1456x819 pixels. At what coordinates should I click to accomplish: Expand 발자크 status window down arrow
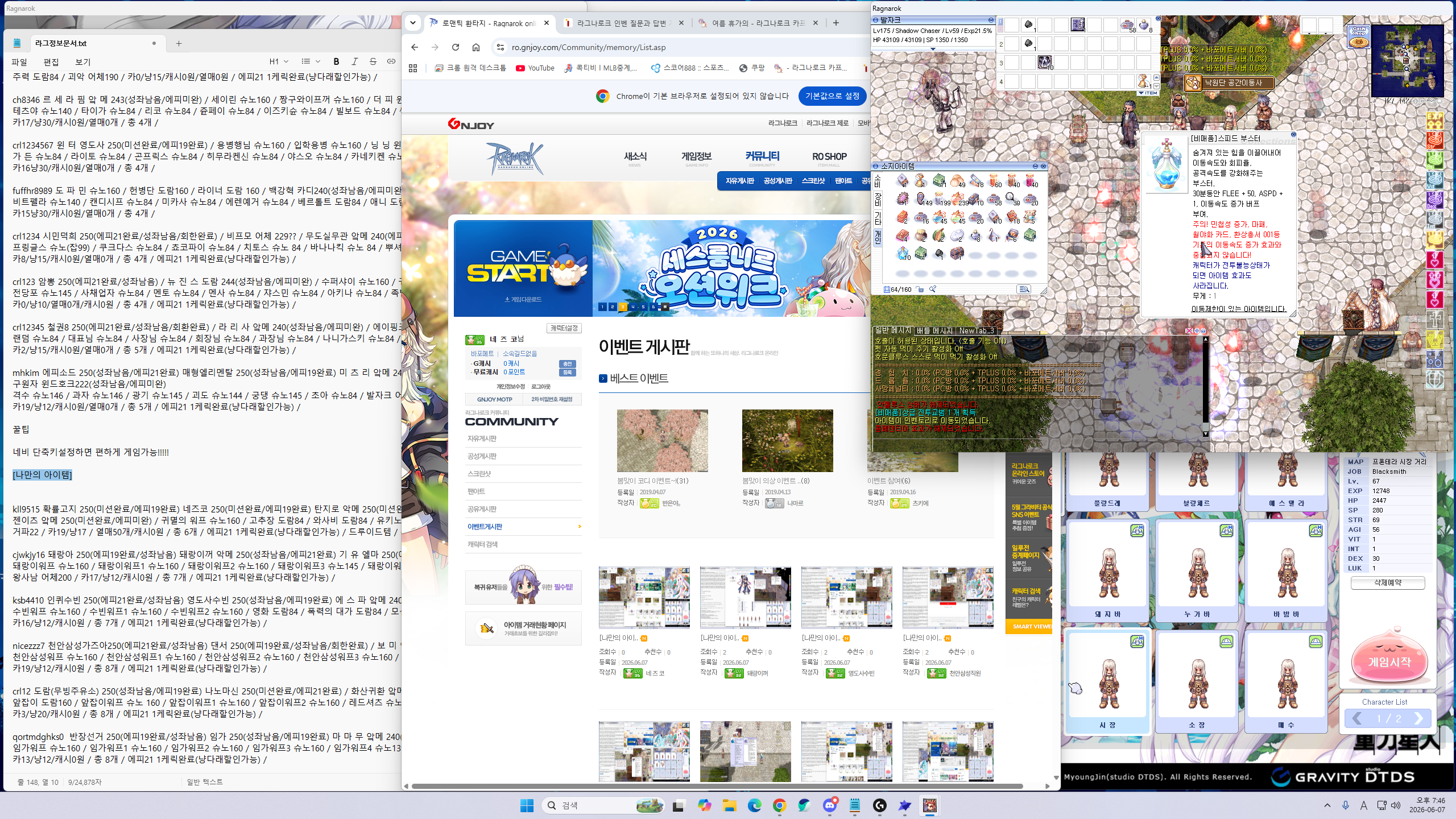point(933,49)
